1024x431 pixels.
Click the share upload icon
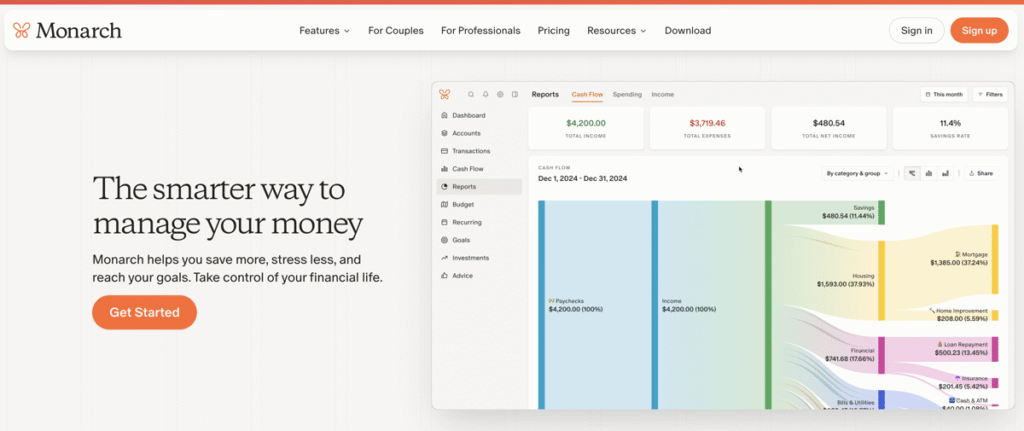972,174
